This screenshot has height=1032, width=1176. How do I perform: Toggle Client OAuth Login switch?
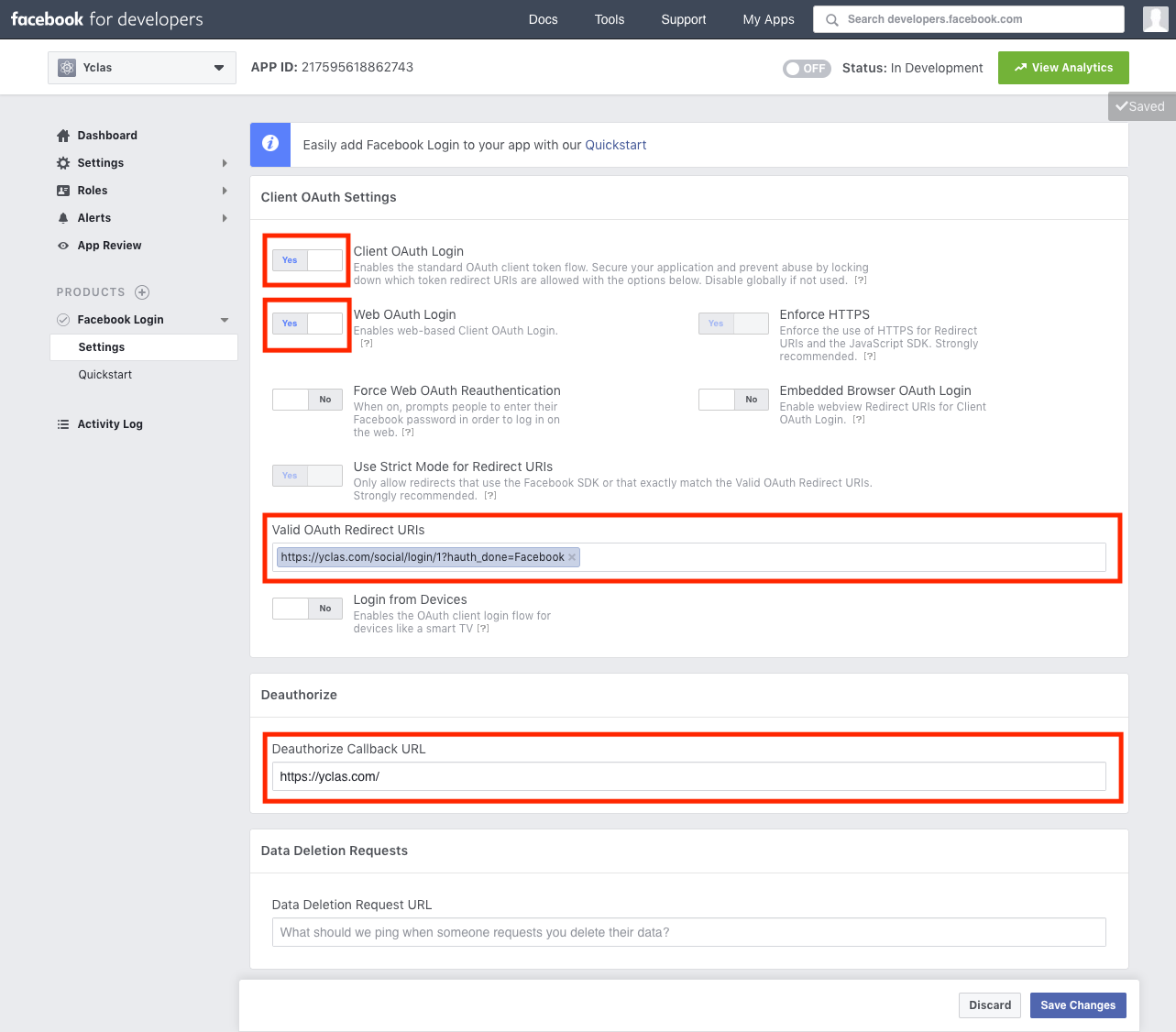pos(307,260)
